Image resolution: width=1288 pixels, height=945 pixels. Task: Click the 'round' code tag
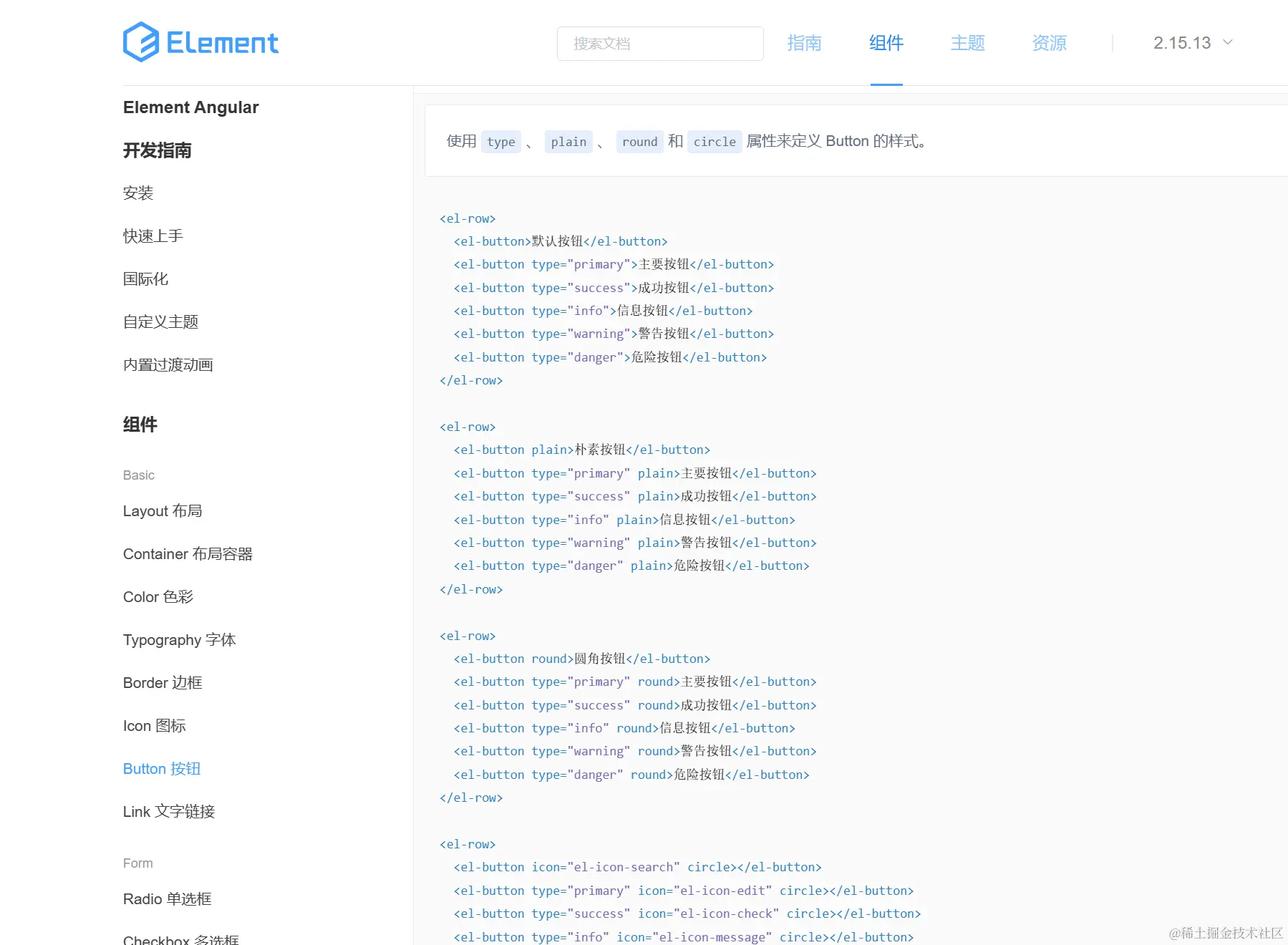[639, 142]
